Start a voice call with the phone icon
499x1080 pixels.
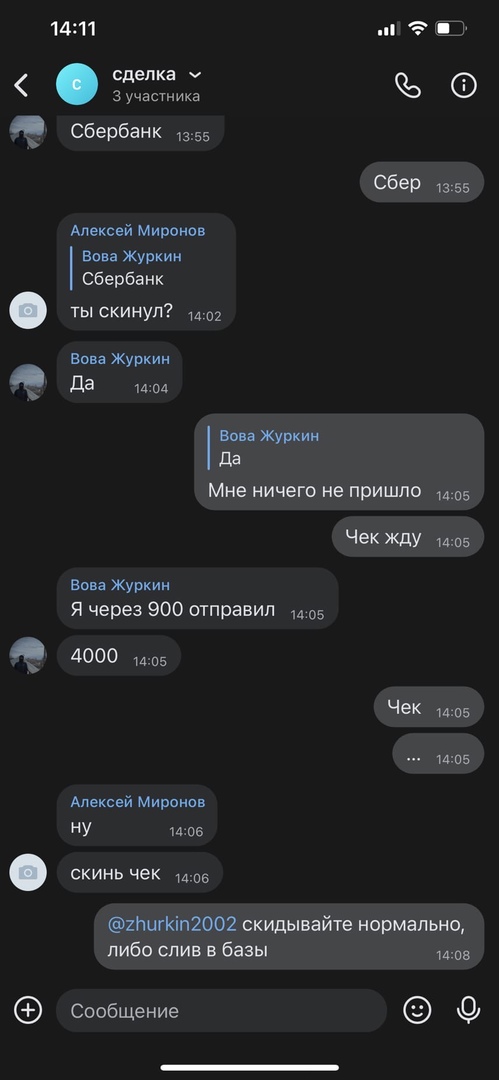[407, 85]
